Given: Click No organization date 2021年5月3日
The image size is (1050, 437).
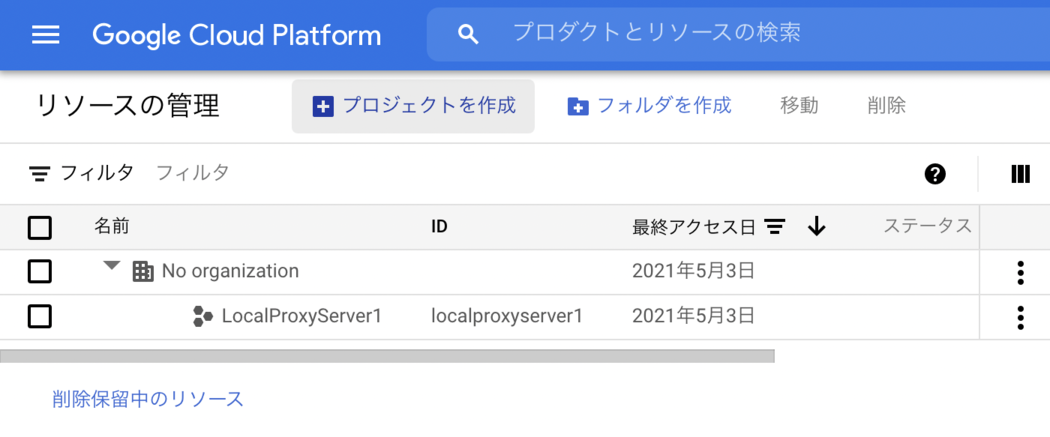Looking at the screenshot, I should coord(694,271).
